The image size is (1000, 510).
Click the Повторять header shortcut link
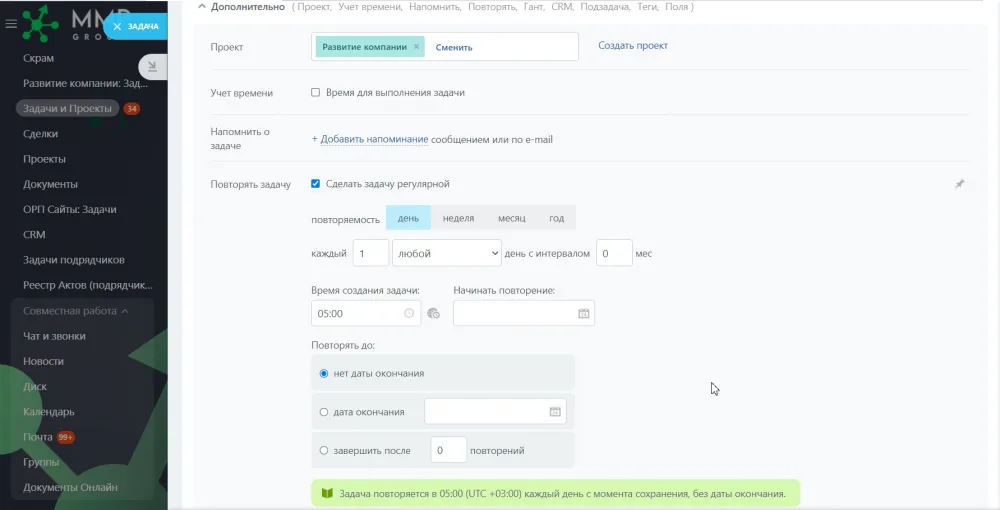pyautogui.click(x=492, y=7)
